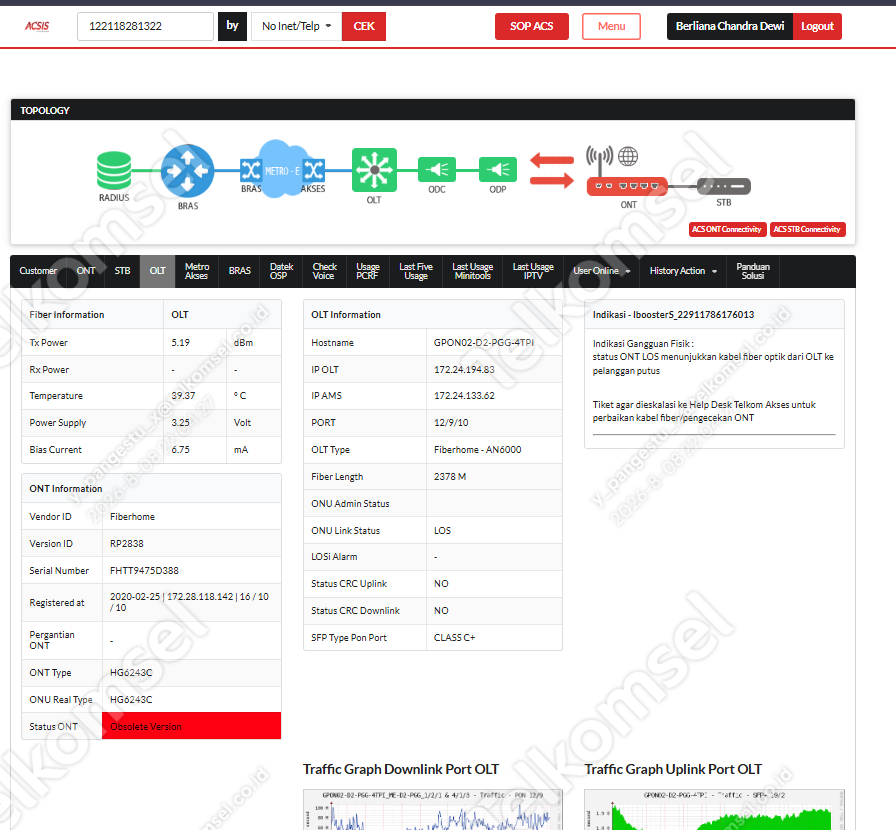Image resolution: width=896 pixels, height=830 pixels.
Task: Click the round BRAS router icon
Action: 187,170
